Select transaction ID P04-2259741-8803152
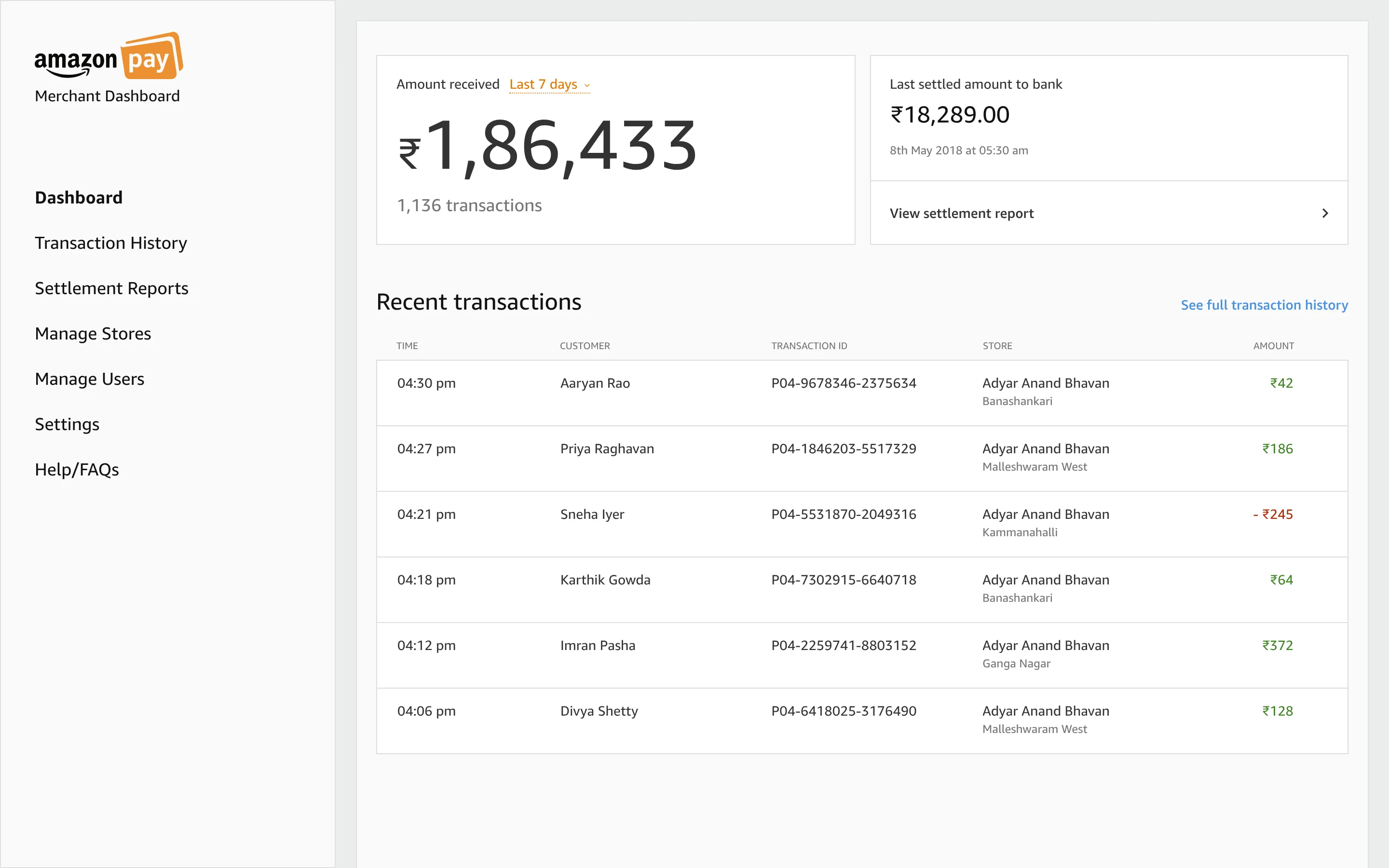The height and width of the screenshot is (868, 1389). click(844, 645)
